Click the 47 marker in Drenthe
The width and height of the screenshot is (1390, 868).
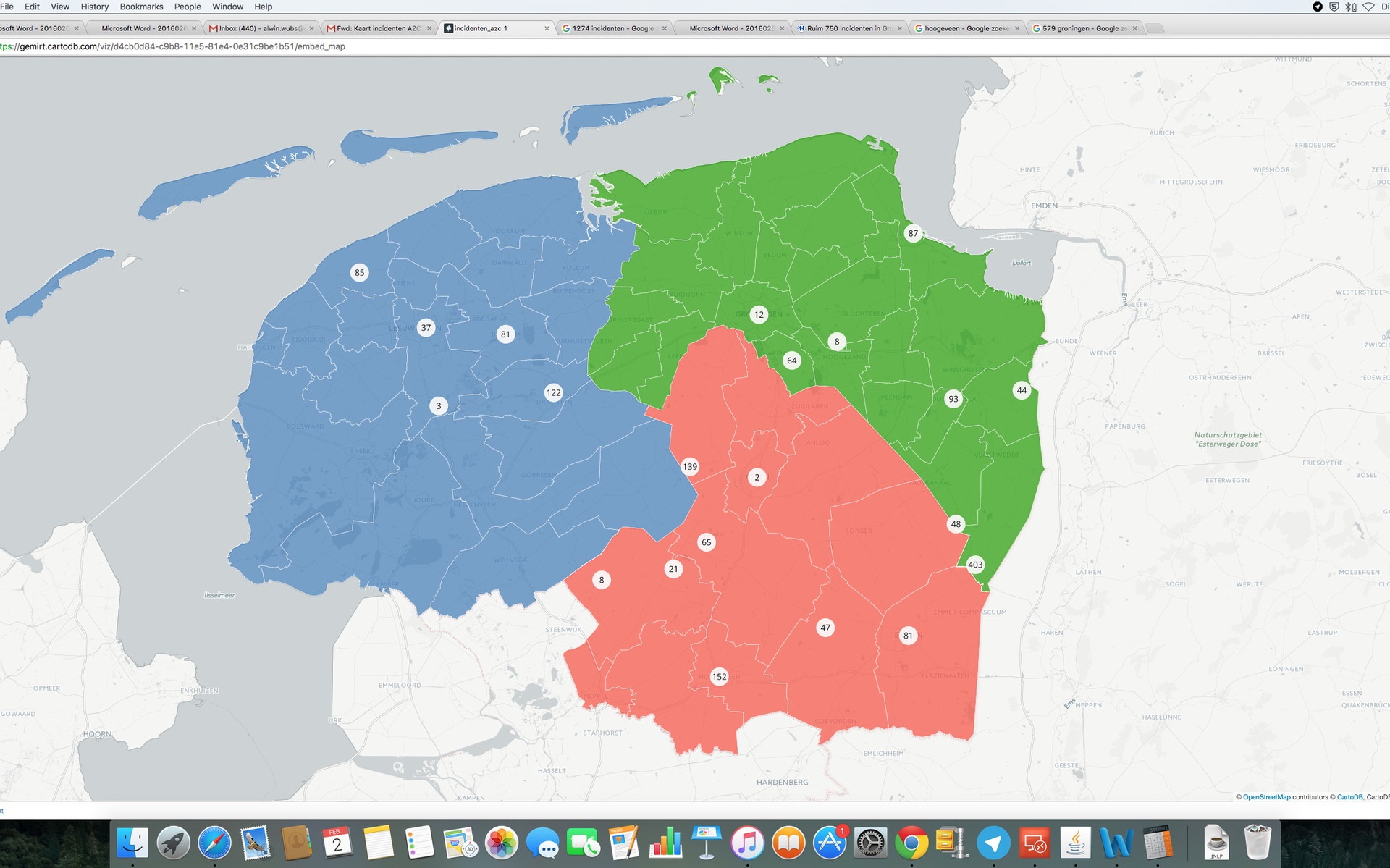[825, 628]
